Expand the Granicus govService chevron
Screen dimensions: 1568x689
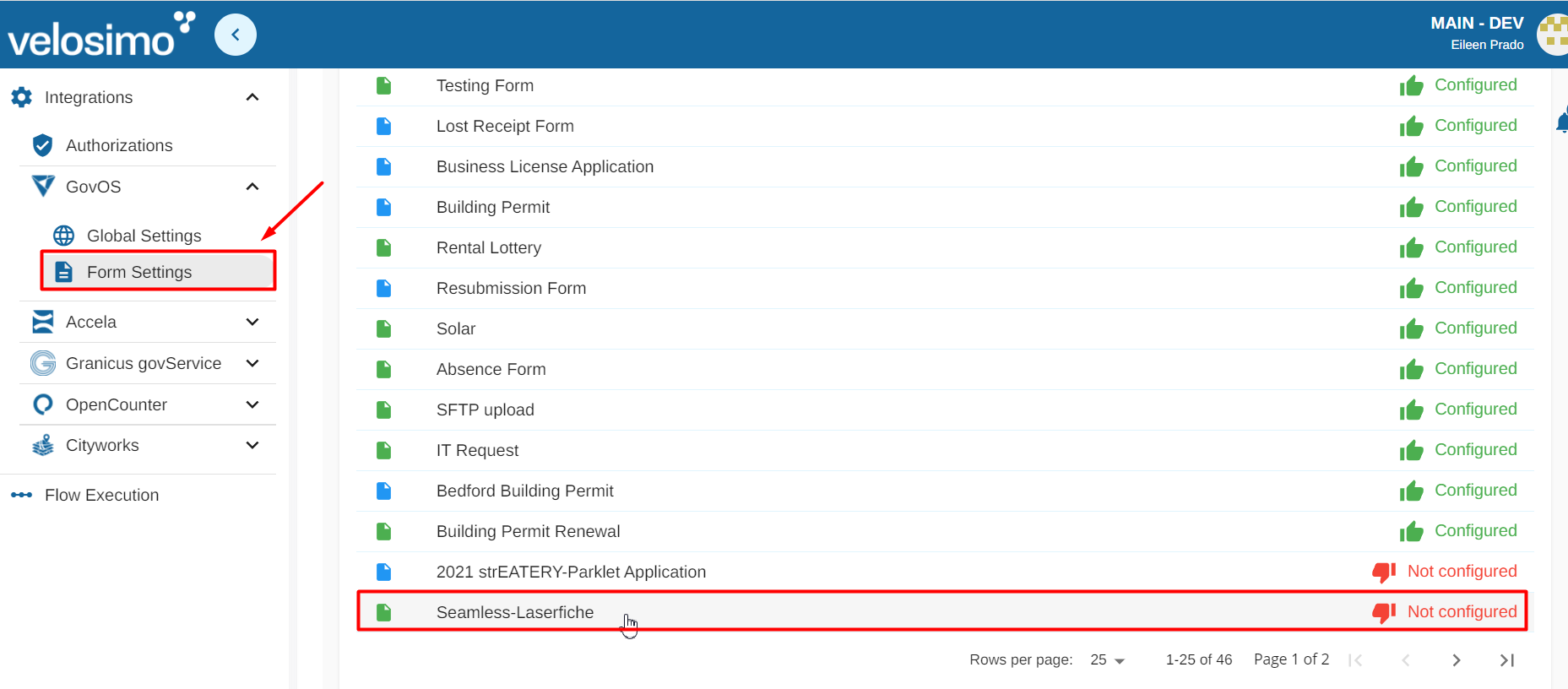(252, 363)
